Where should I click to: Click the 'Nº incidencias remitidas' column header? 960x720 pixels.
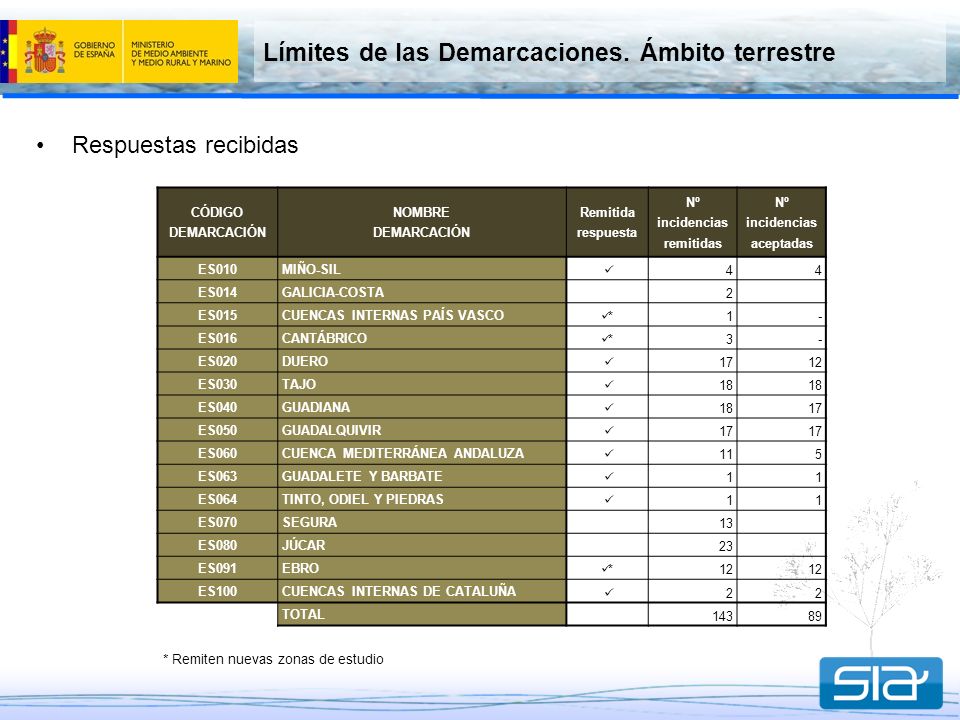pyautogui.click(x=692, y=222)
